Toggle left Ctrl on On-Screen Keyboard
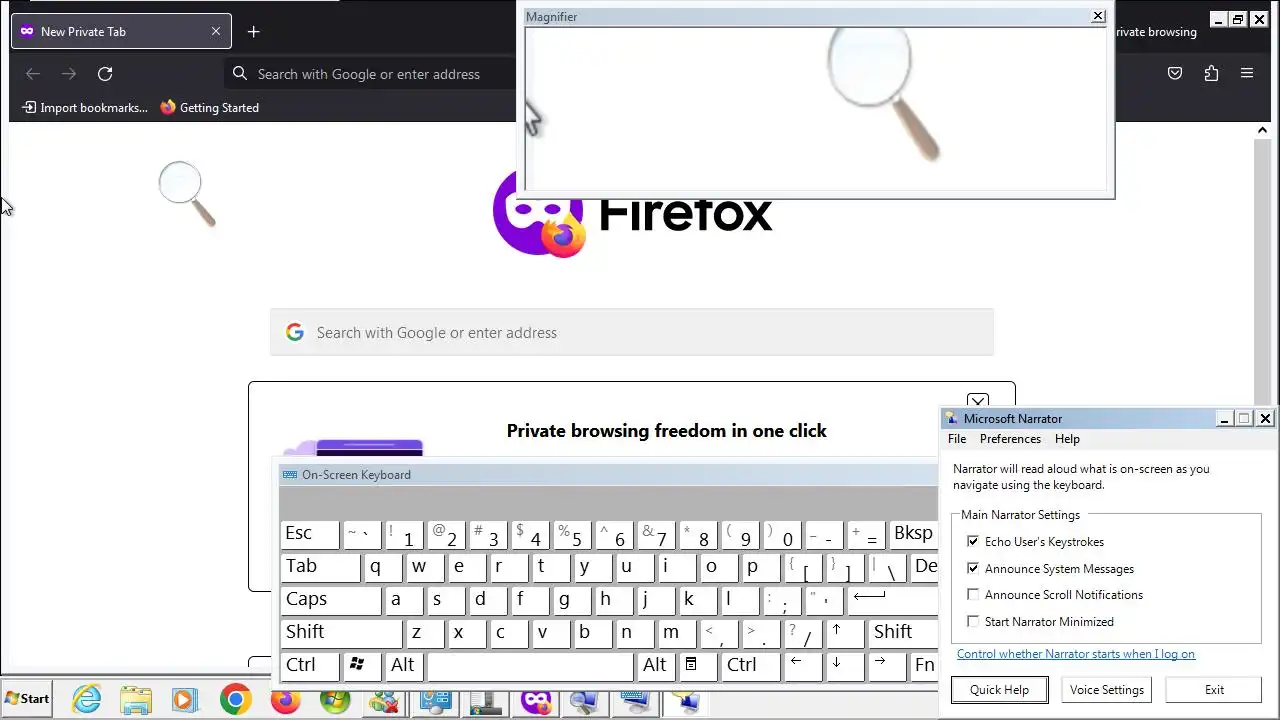 (310, 667)
